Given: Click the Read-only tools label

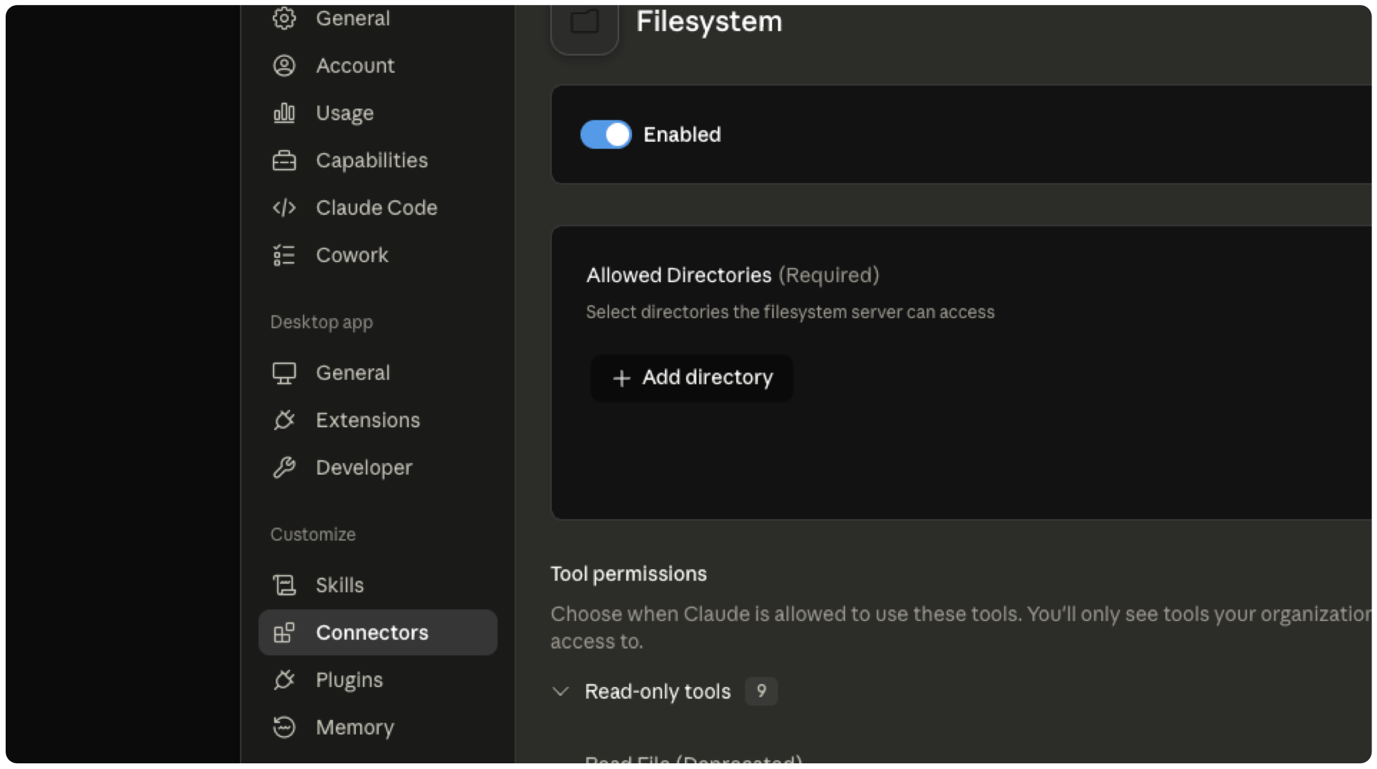Looking at the screenshot, I should coord(658,692).
